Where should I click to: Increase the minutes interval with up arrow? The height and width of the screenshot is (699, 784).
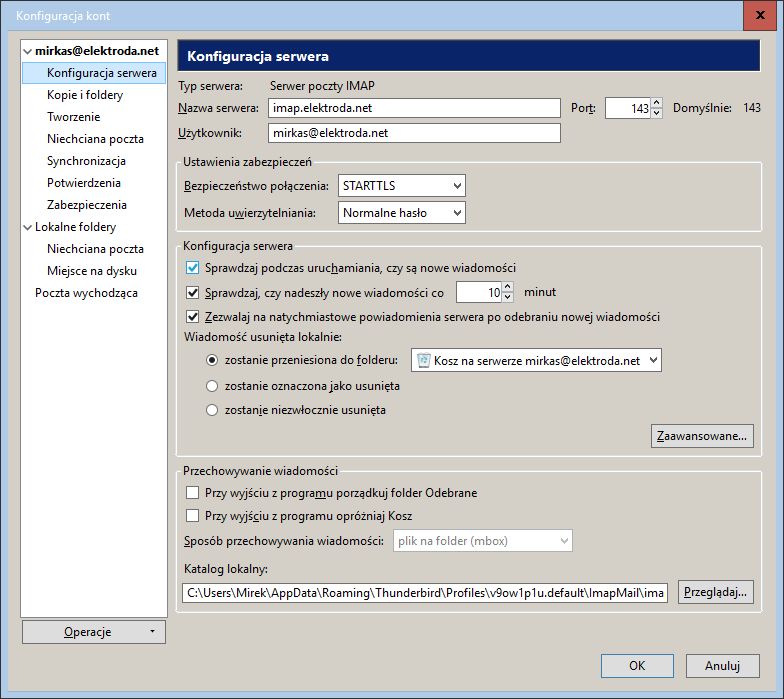click(x=508, y=288)
